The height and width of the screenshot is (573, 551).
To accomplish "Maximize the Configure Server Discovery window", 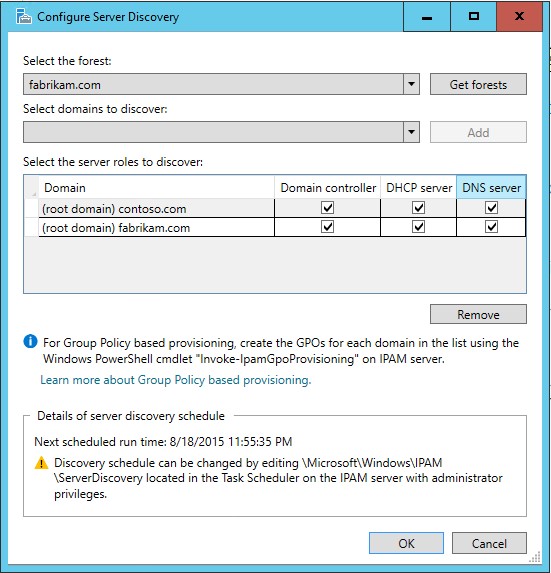I will (x=474, y=17).
